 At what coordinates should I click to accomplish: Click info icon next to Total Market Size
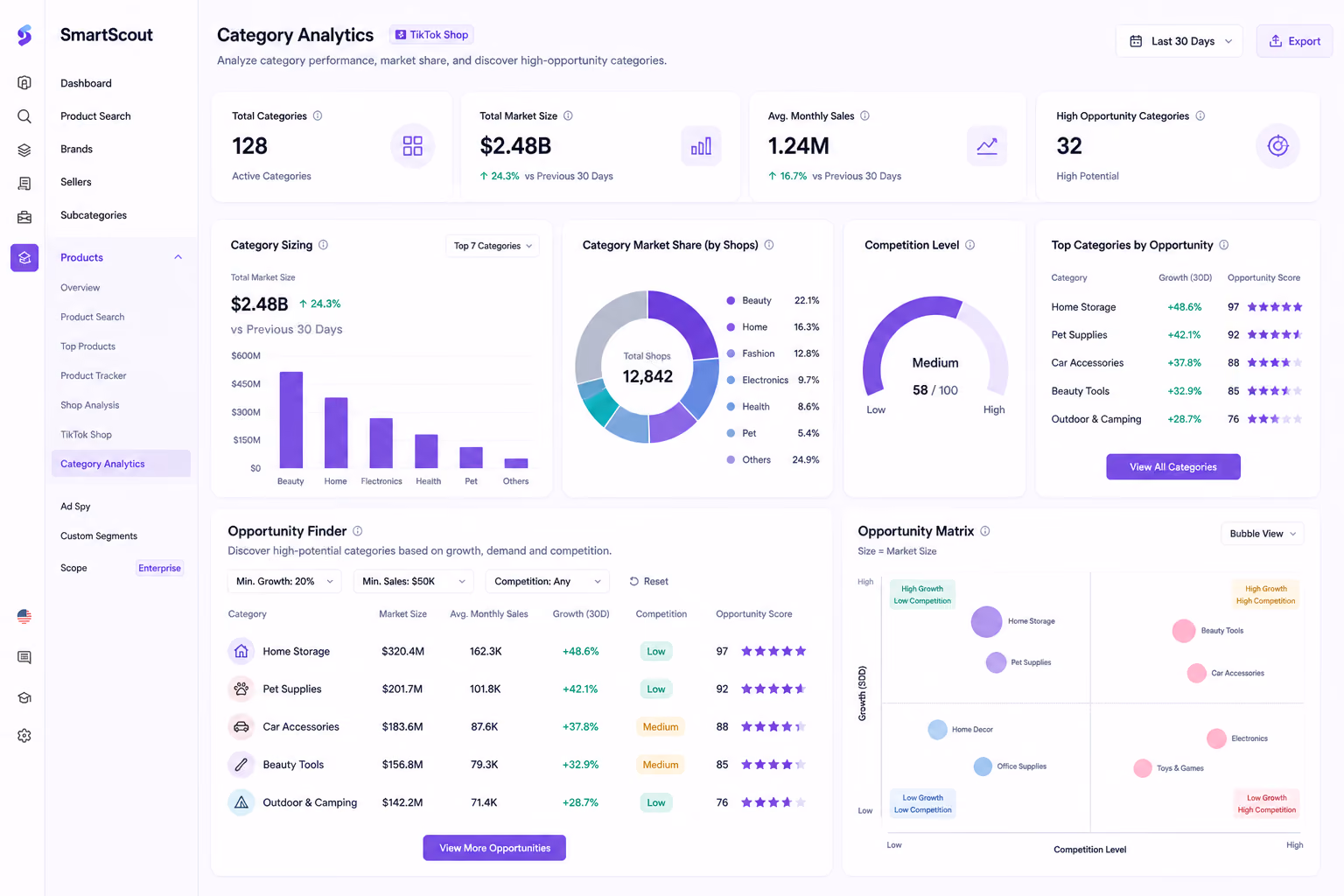[568, 115]
